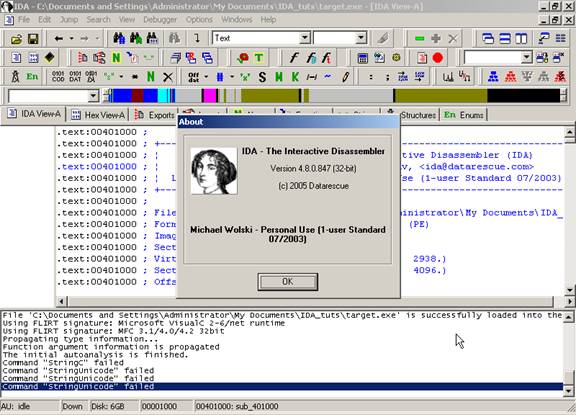Click the cyan segment in navigation band
This screenshot has height=415, width=576.
tap(163, 95)
